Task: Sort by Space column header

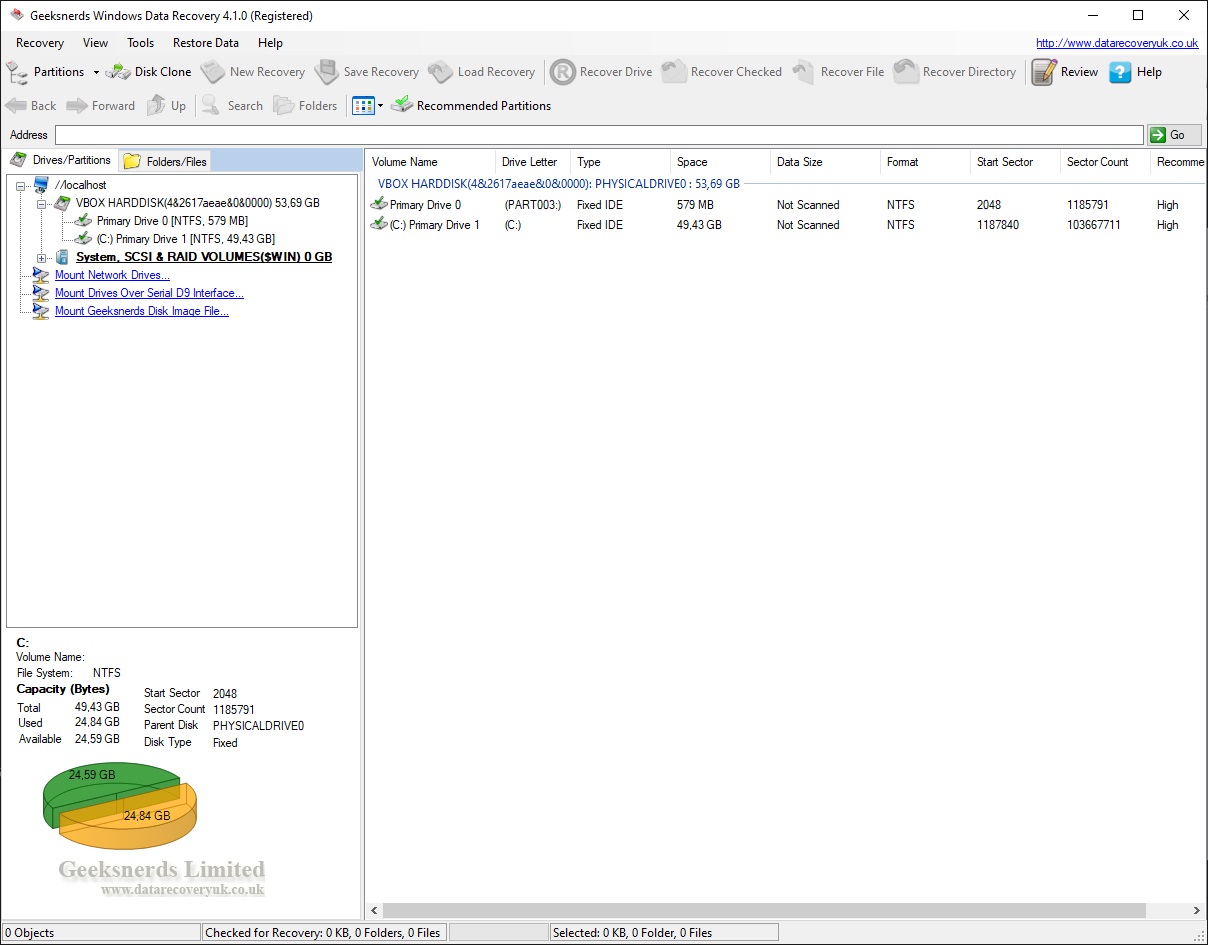Action: tap(720, 162)
